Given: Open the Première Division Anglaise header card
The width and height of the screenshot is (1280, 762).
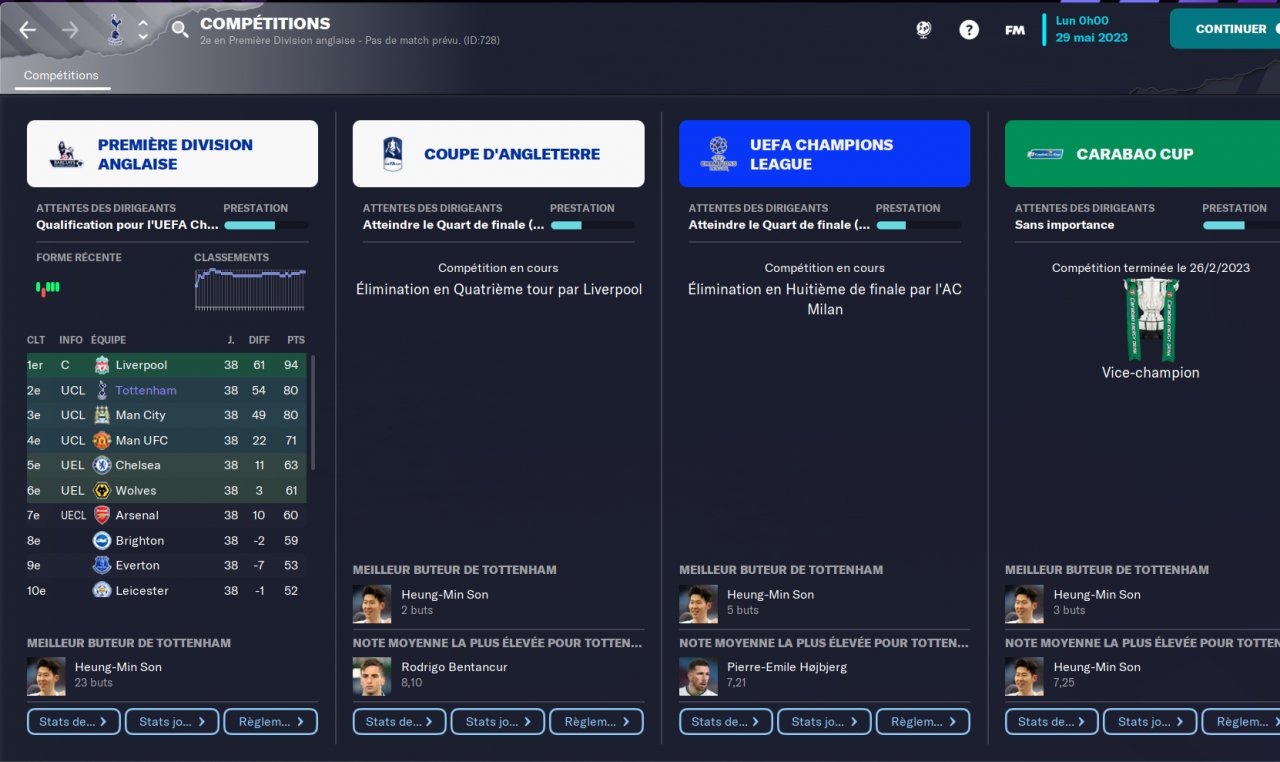Looking at the screenshot, I should [x=172, y=154].
